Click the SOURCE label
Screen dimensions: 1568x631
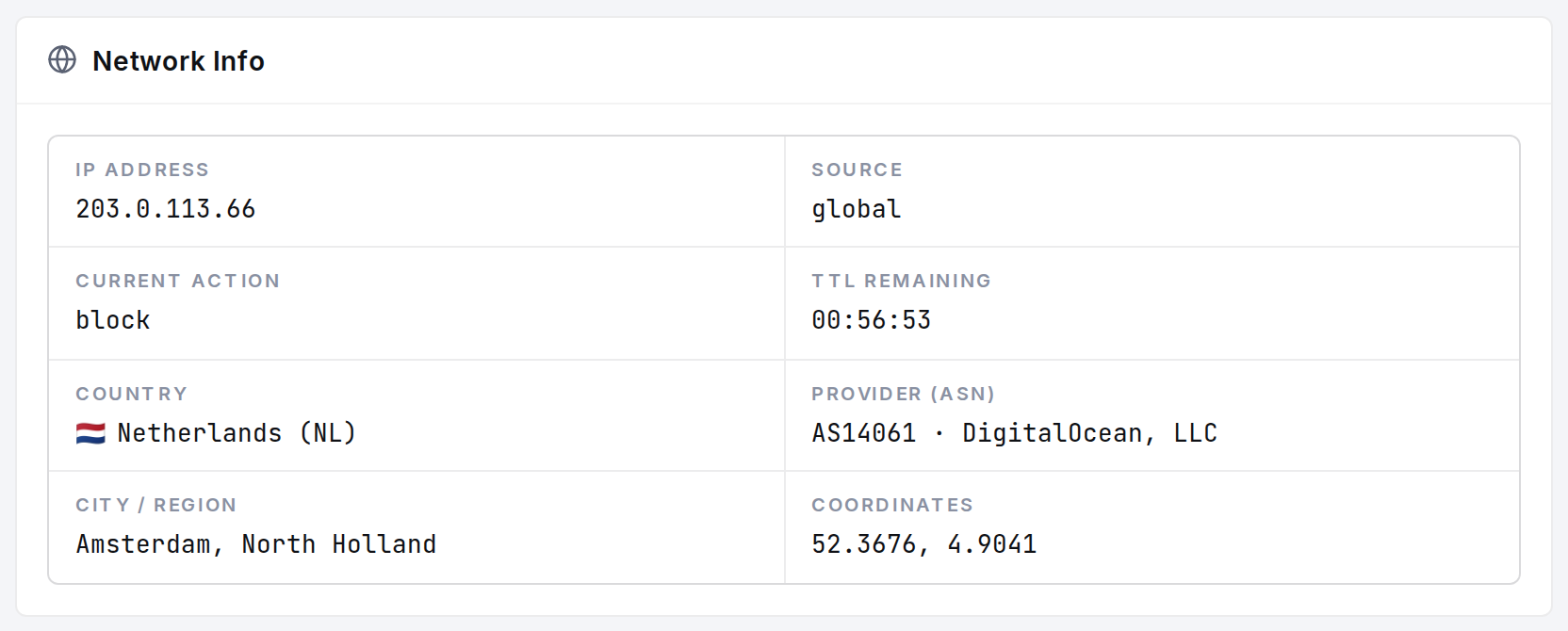[857, 170]
